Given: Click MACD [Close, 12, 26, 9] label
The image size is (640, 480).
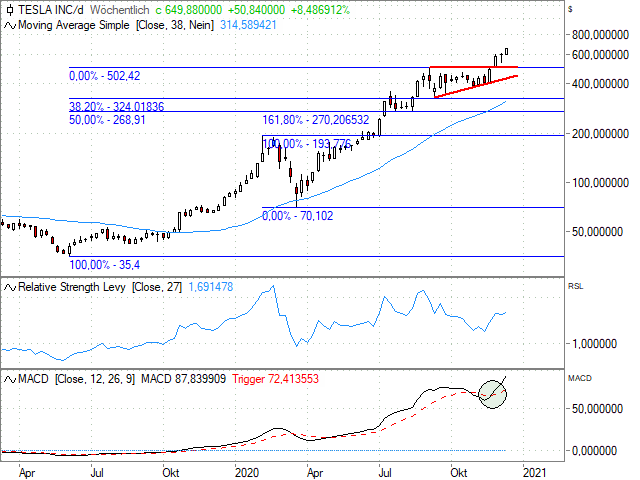Looking at the screenshot, I should 77,379.
